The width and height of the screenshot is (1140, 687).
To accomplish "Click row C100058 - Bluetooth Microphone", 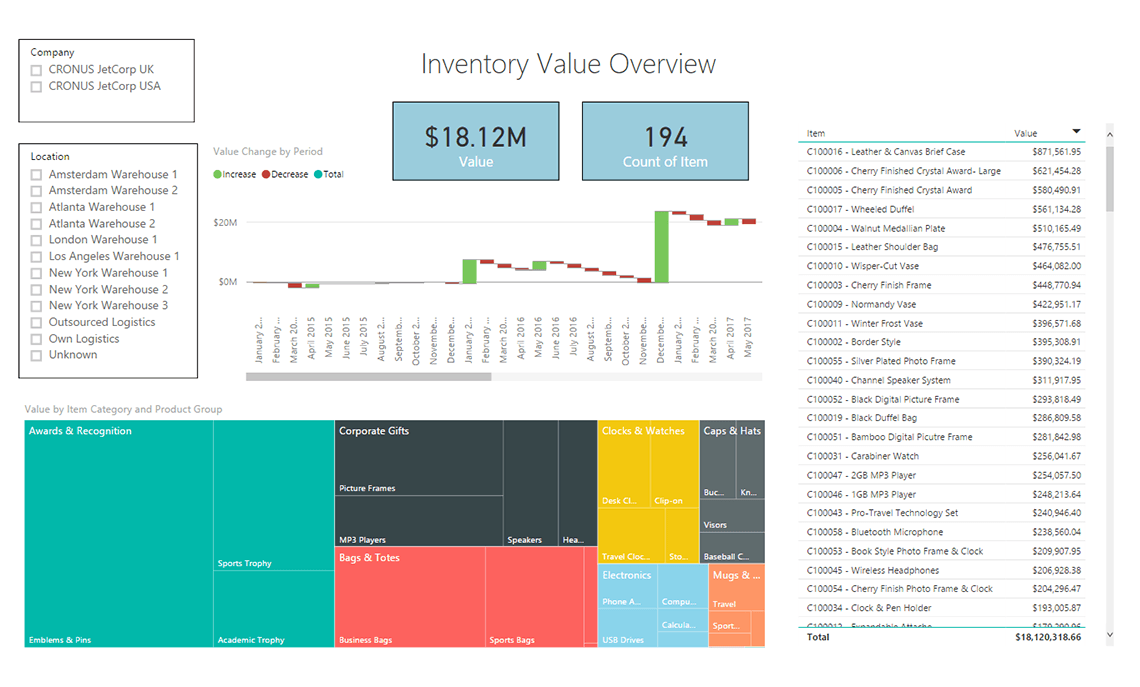I will pos(944,532).
